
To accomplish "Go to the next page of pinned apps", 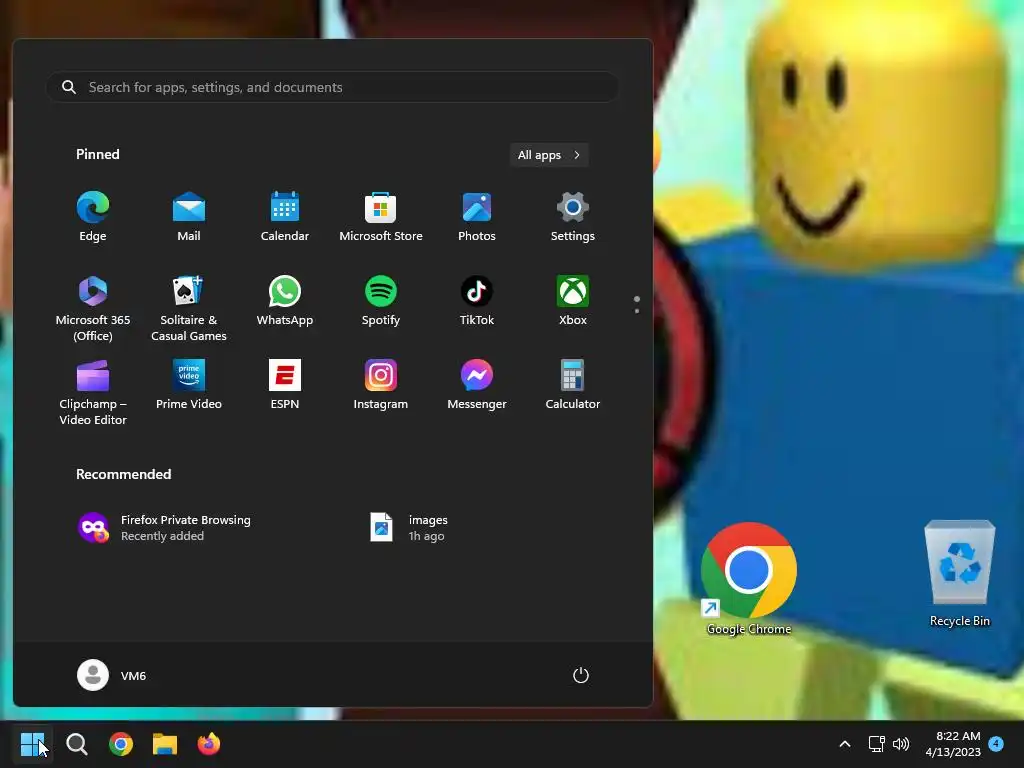I will [637, 311].
